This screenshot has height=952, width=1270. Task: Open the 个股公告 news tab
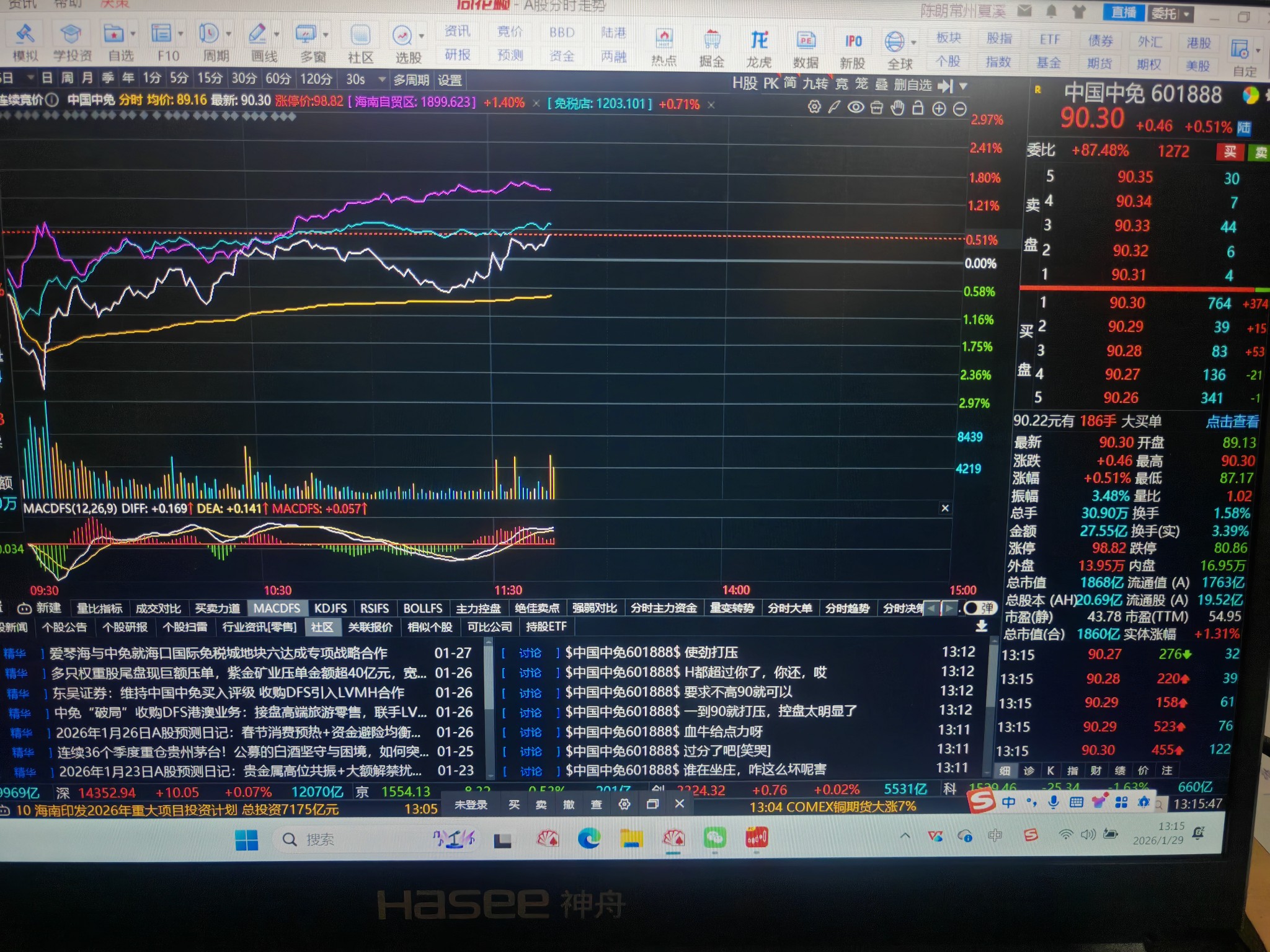[x=64, y=627]
